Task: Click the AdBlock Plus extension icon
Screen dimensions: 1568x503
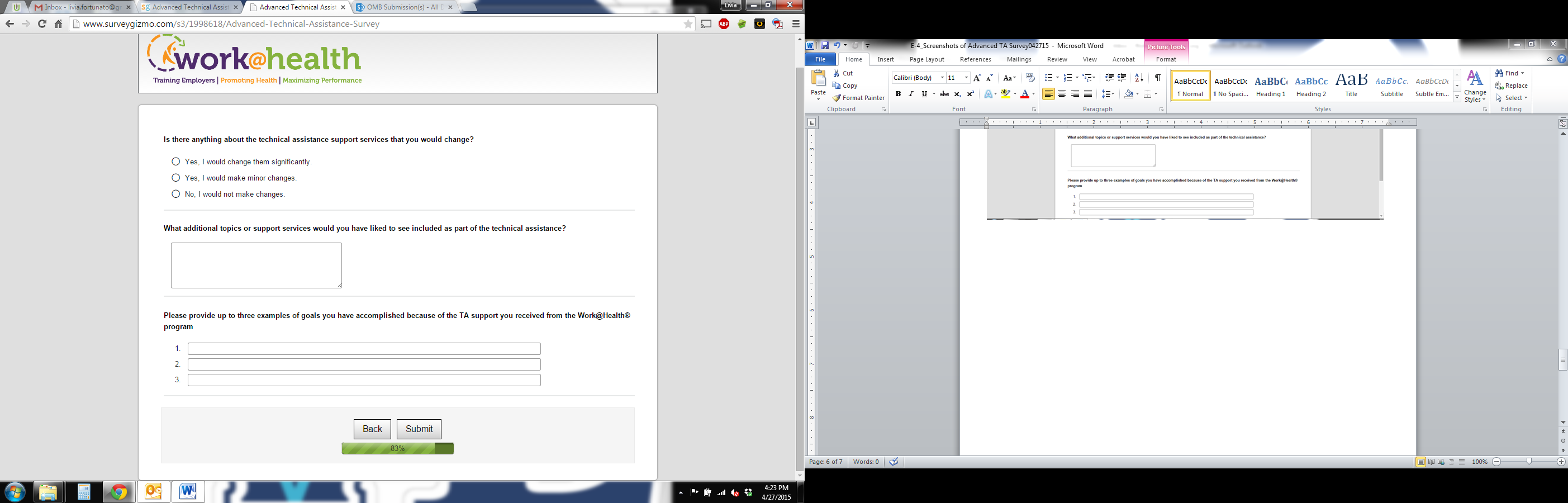Action: [x=724, y=23]
